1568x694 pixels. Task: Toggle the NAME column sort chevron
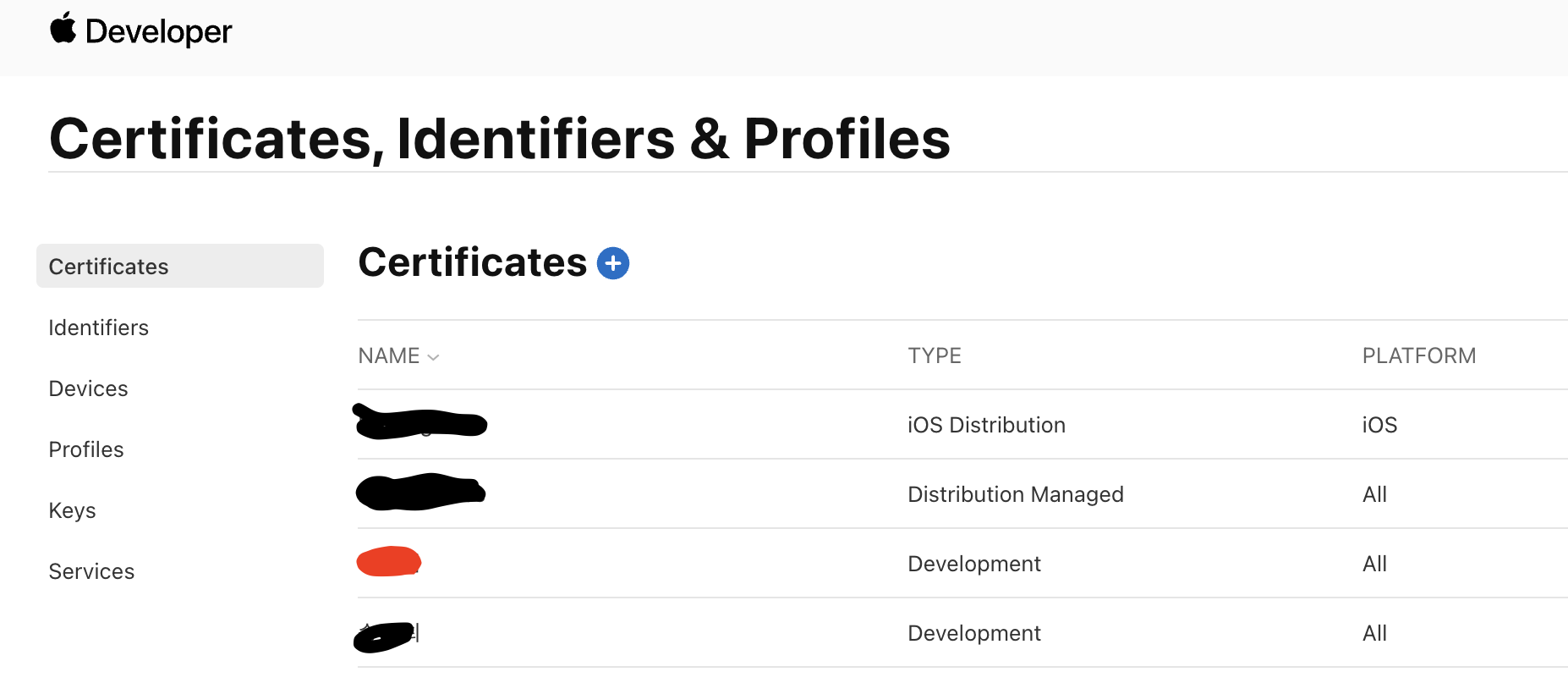tap(433, 357)
